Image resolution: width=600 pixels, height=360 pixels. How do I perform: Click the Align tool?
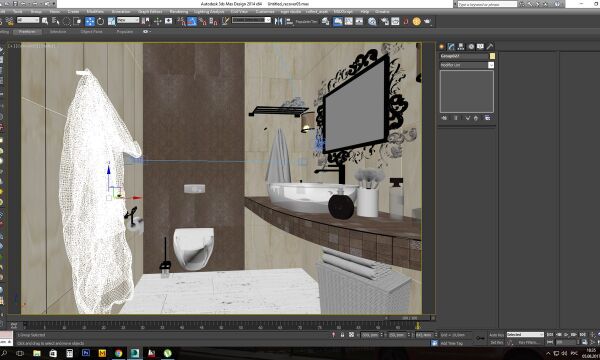coord(289,21)
